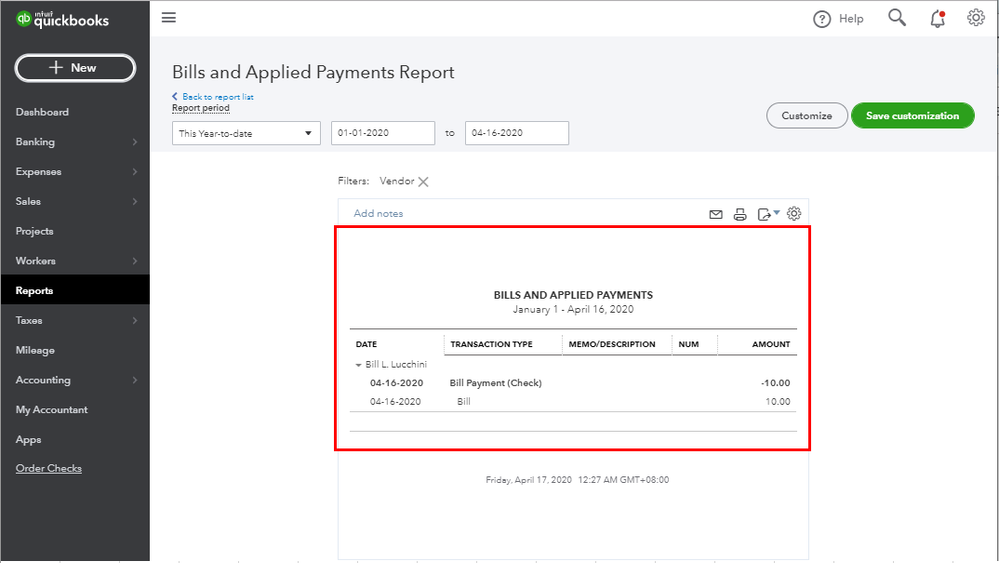Expand the Sales submenu arrow
Image resolution: width=999 pixels, height=563 pixels.
point(134,201)
